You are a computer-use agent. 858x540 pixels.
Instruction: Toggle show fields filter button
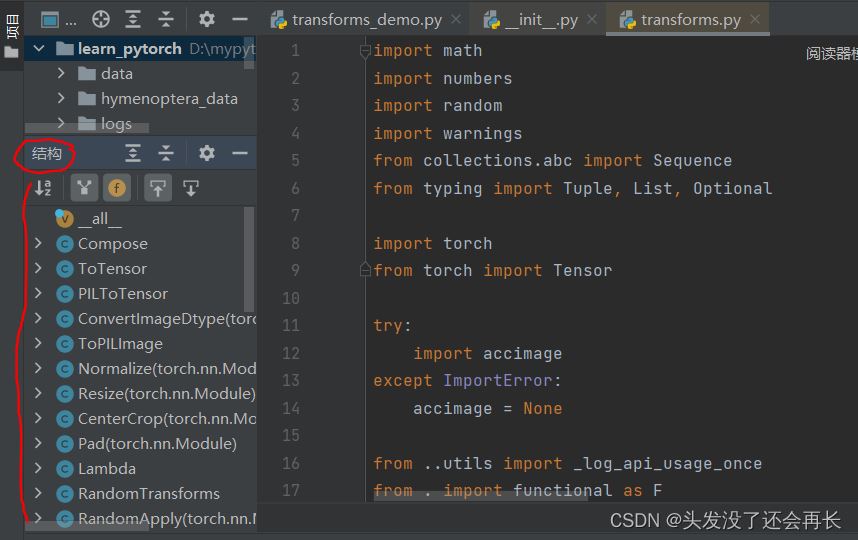click(118, 187)
